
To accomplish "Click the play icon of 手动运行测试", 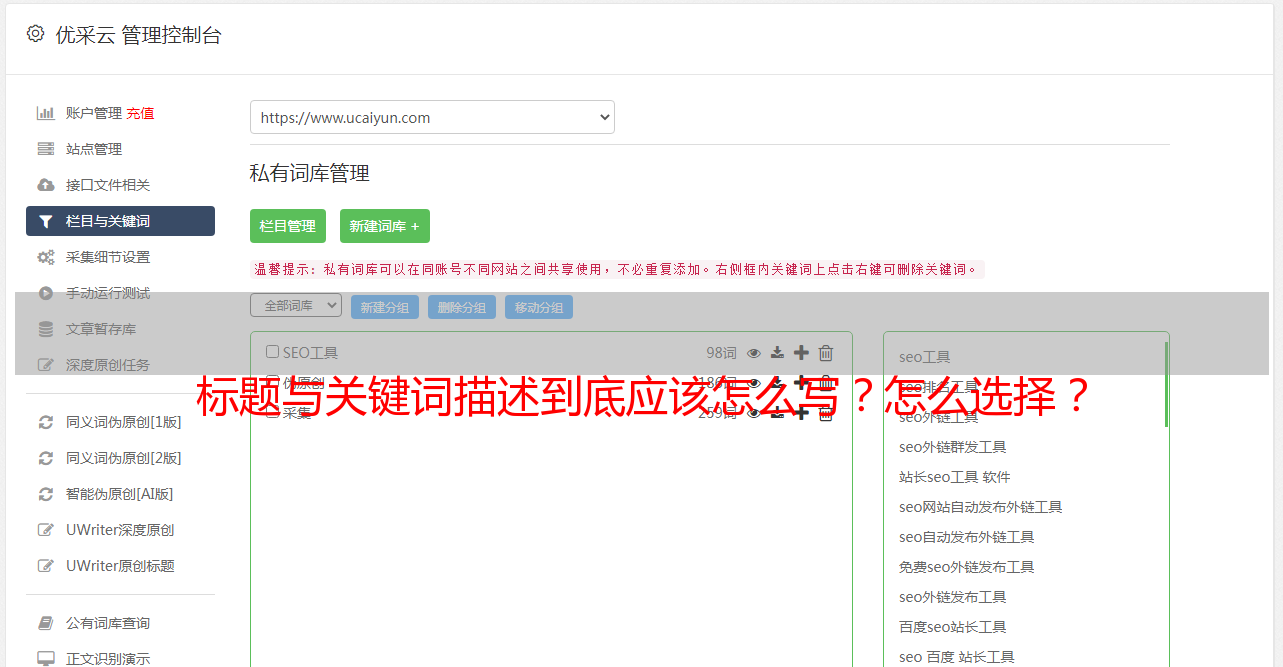I will (46, 293).
